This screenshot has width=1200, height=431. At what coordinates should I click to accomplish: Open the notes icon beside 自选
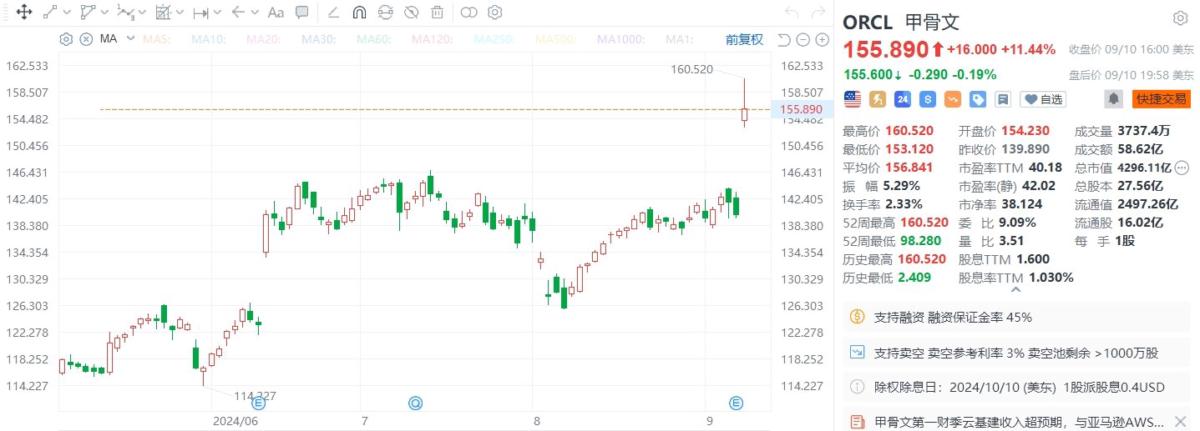pos(1003,99)
